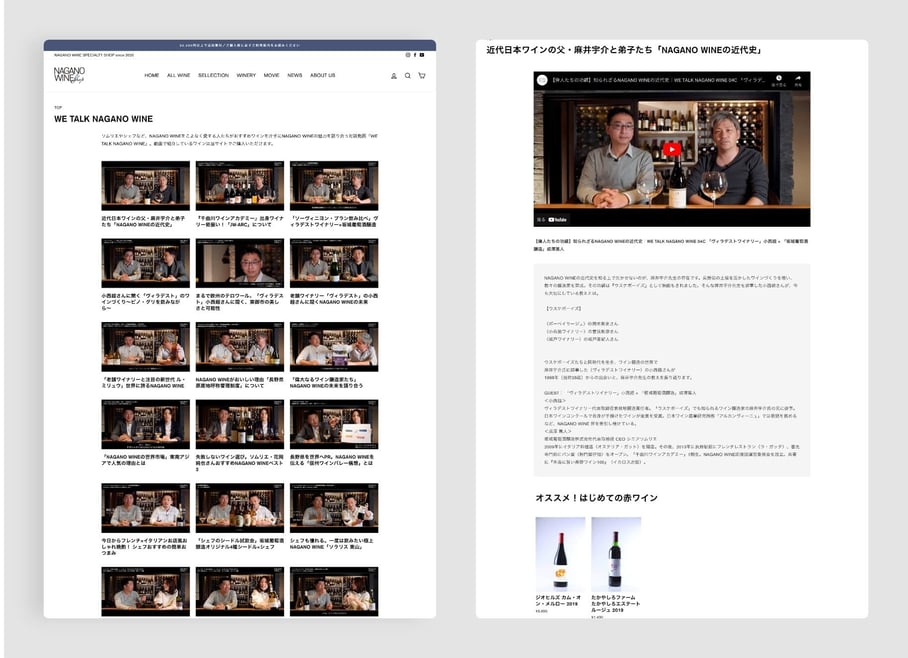The width and height of the screenshot is (908, 658).
Task: Click the Watch later clock icon on video
Action: click(x=779, y=80)
